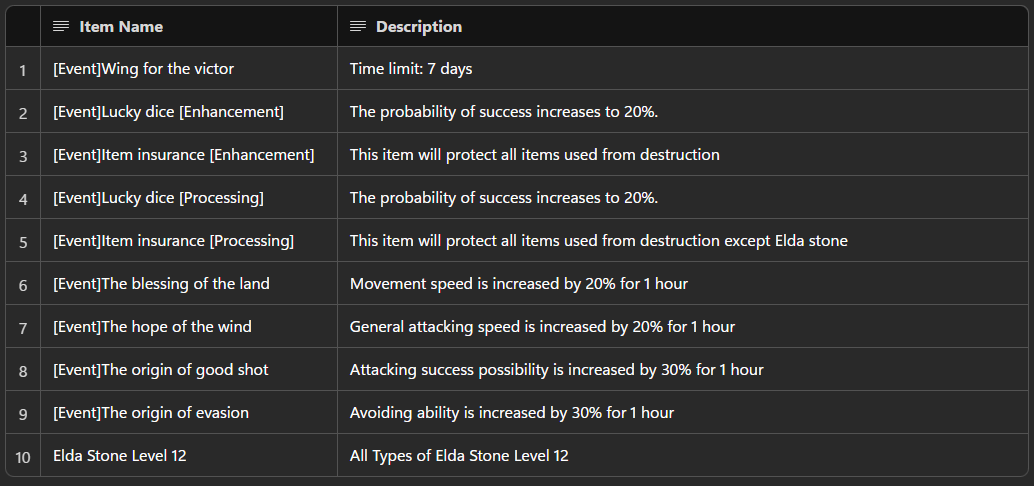1034x486 pixels.
Task: Click the text-type icon beside Description
Action: point(357,26)
